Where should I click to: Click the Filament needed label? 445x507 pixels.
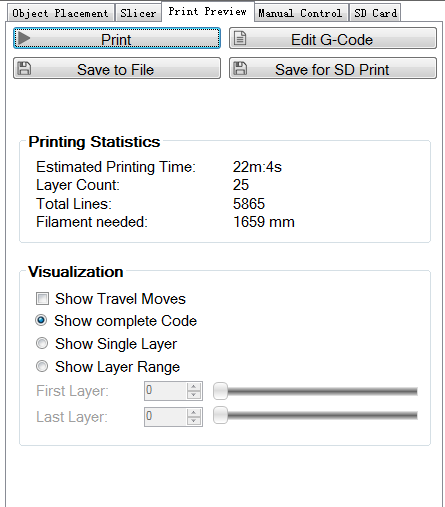point(92,222)
